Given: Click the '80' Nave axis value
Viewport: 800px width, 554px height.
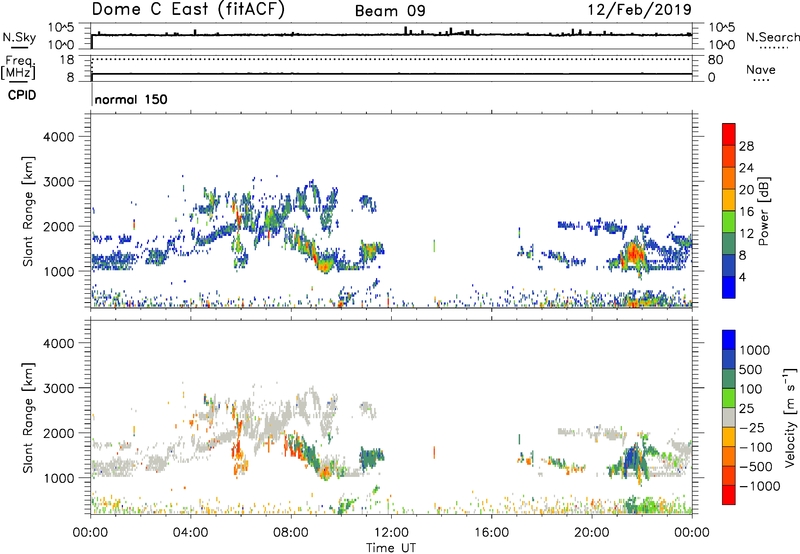Looking at the screenshot, I should point(715,60).
